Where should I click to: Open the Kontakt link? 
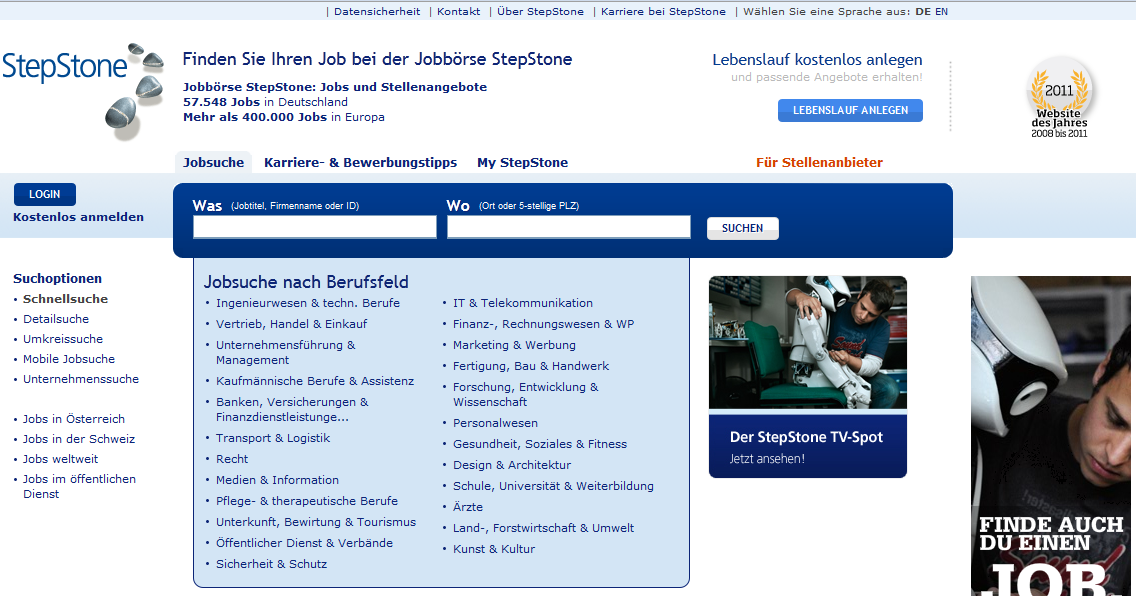pos(459,12)
